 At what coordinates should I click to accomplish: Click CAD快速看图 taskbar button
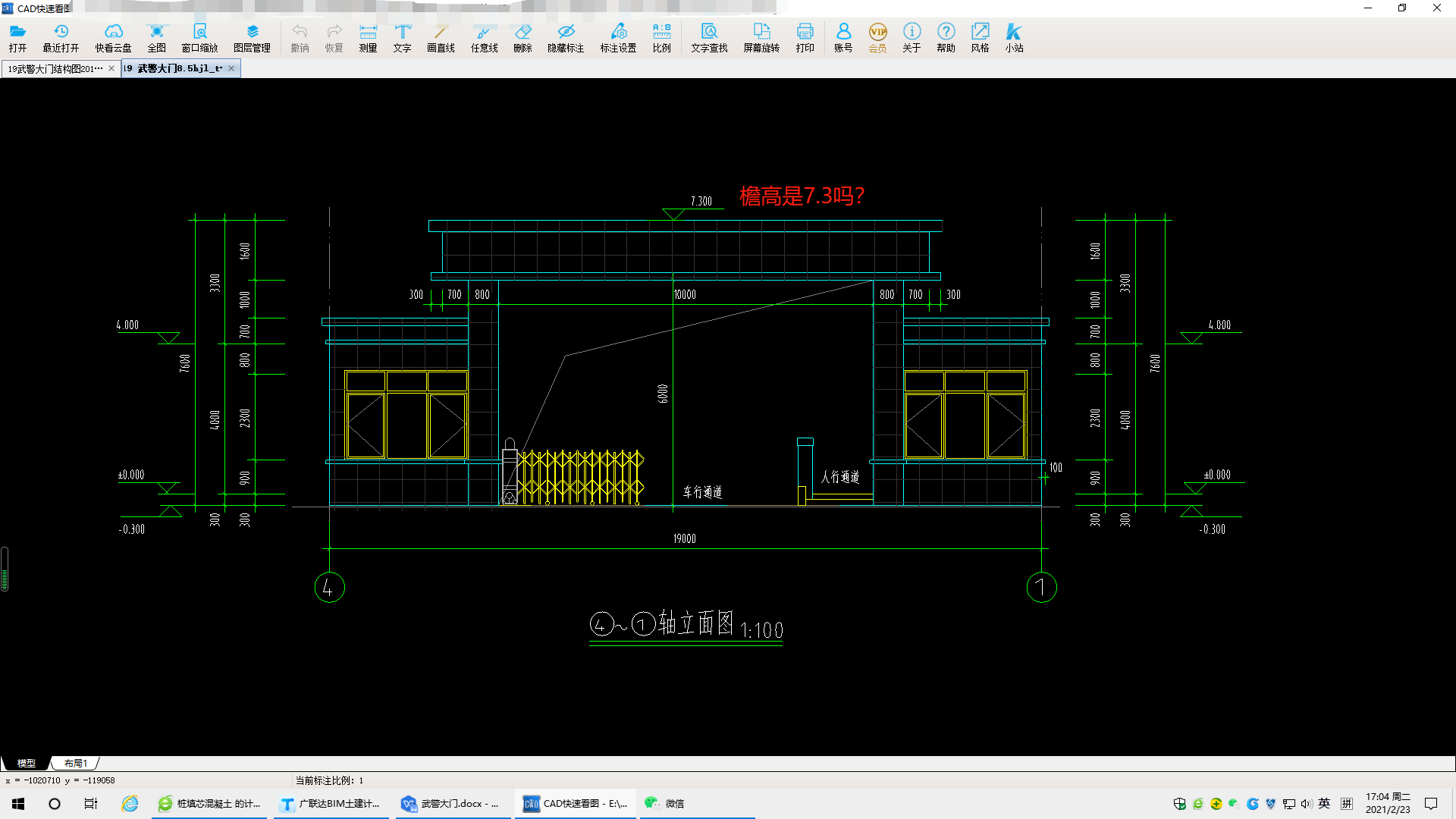click(575, 804)
